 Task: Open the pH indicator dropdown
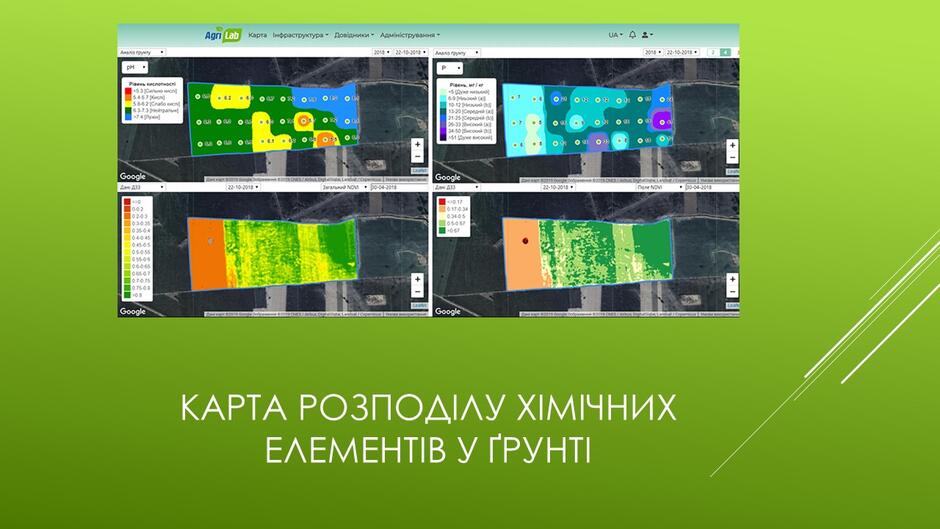(x=135, y=67)
